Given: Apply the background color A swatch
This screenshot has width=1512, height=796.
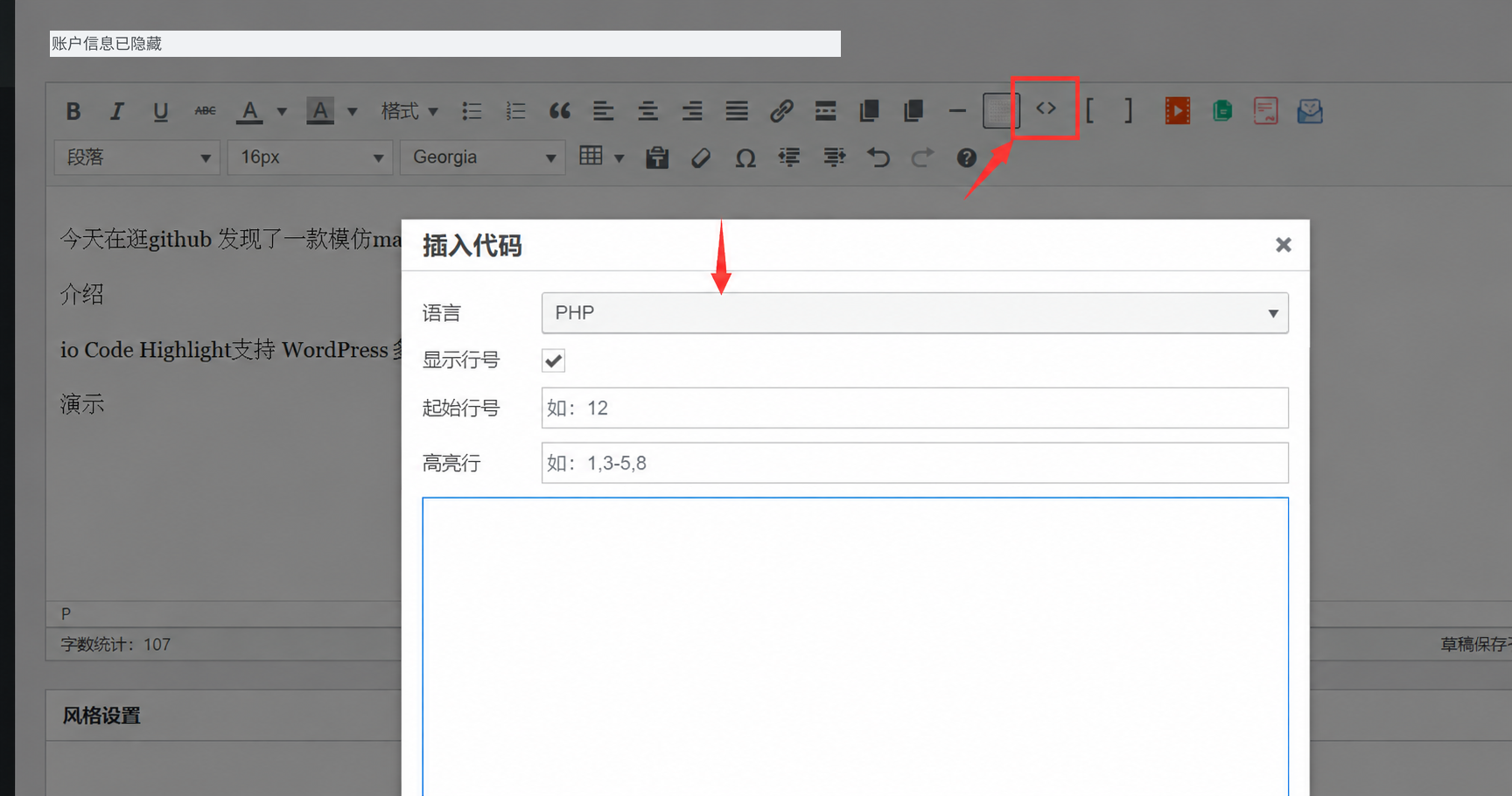Looking at the screenshot, I should [x=320, y=111].
